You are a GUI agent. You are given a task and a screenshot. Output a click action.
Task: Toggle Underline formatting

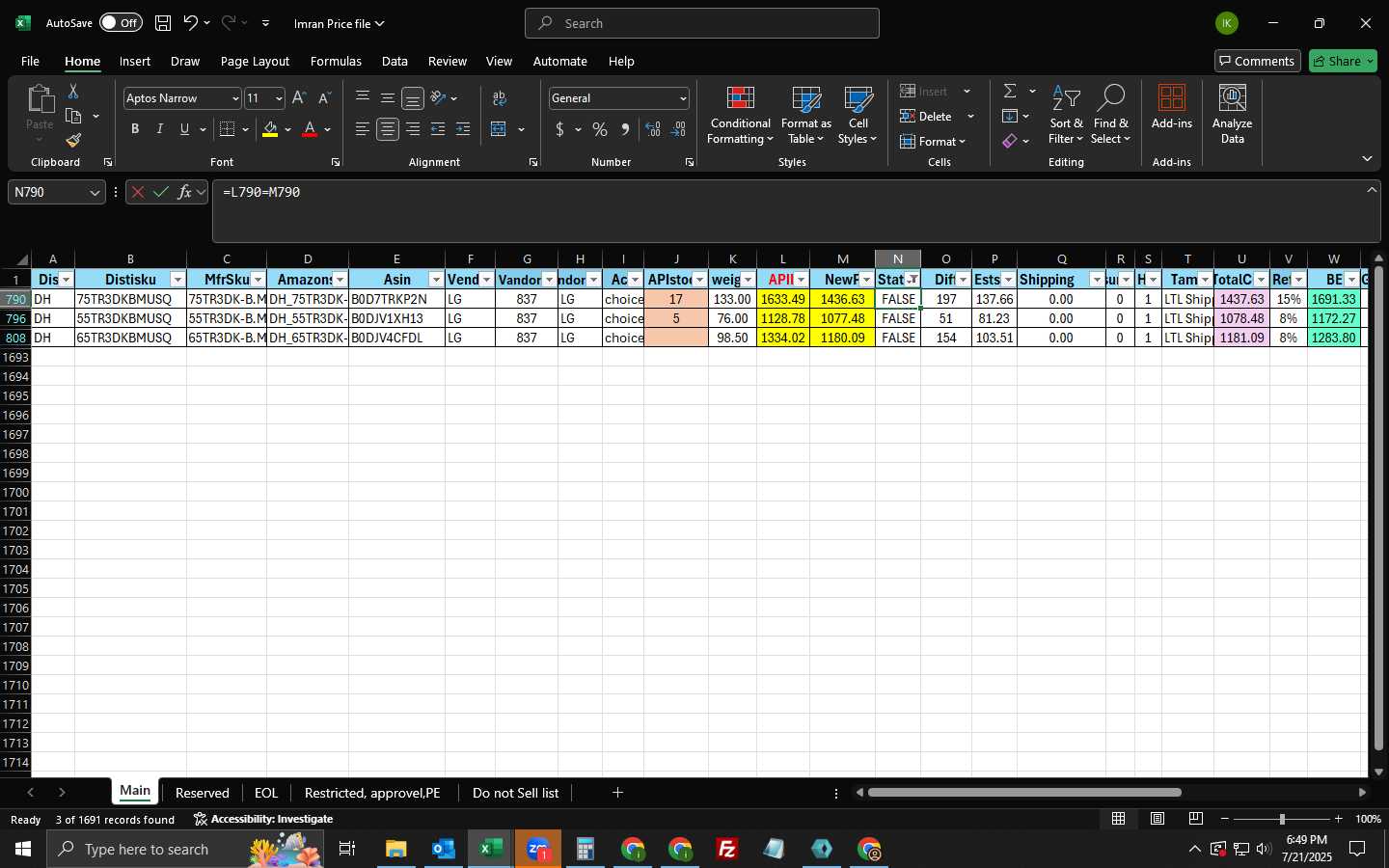184,129
